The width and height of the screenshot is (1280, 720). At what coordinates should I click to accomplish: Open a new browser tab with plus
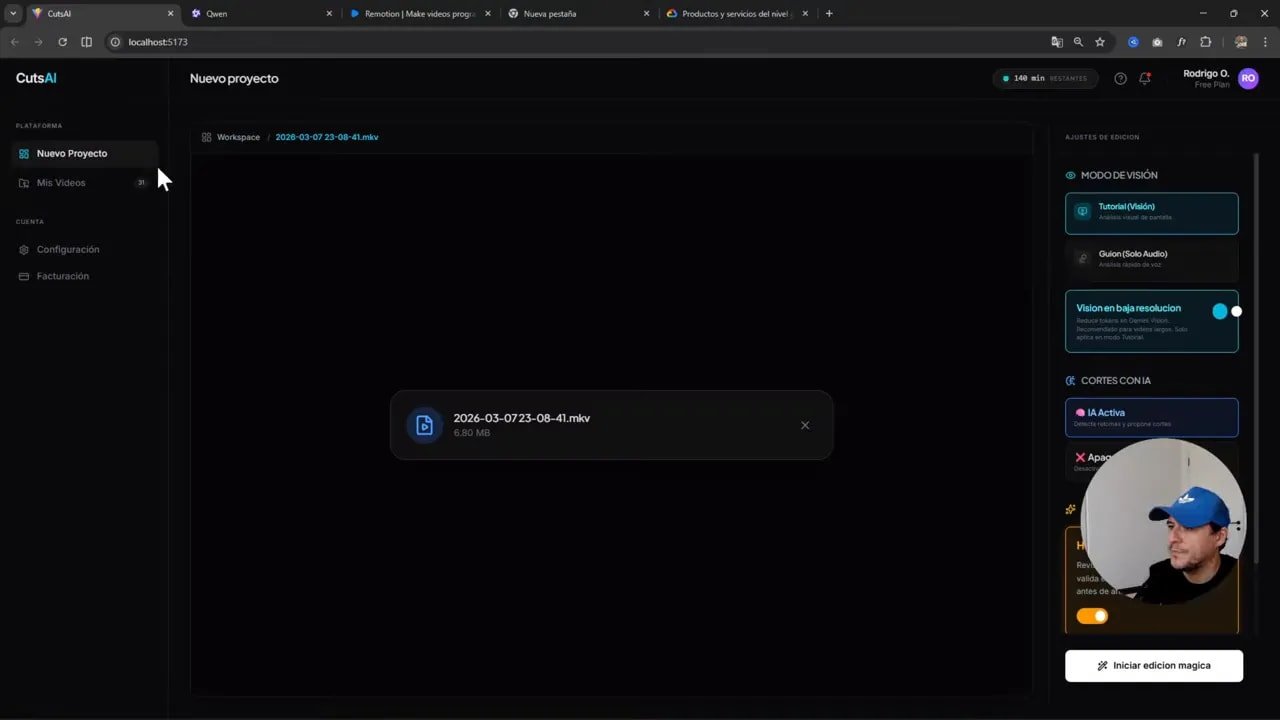coord(829,14)
